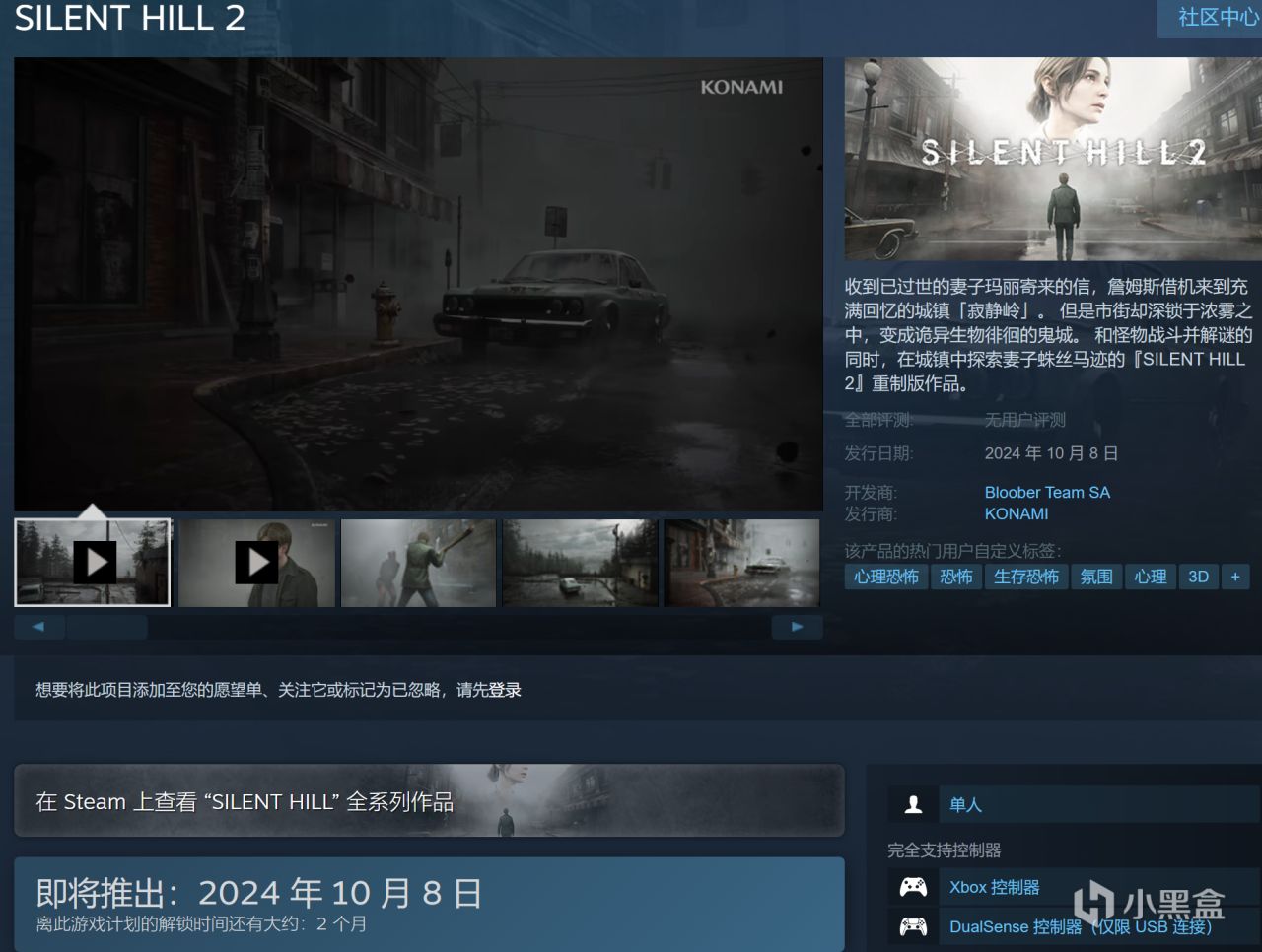Click the 即将推出 coming soon date heading
Image resolution: width=1262 pixels, height=952 pixels.
pyautogui.click(x=259, y=893)
